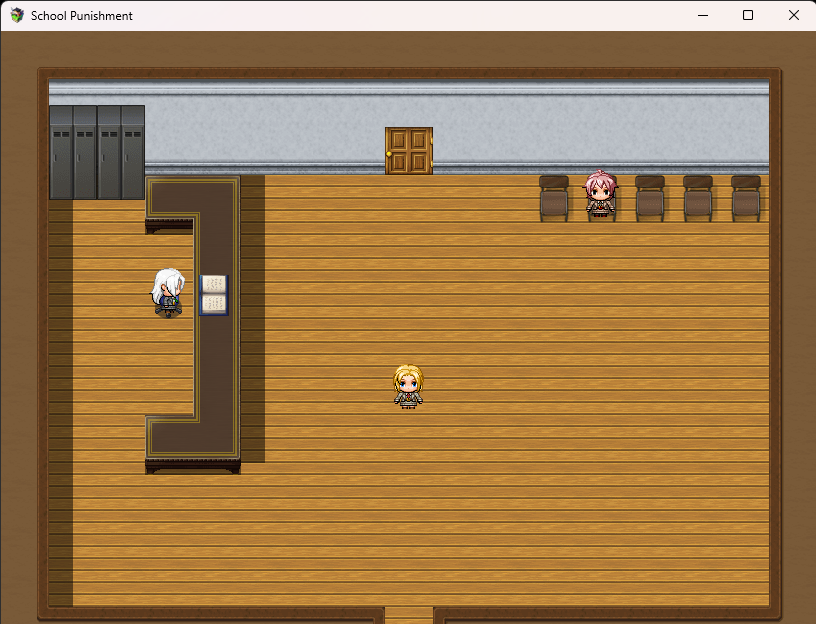Click the south exit opening in the bottom wall
This screenshot has width=816, height=624.
pos(409,615)
